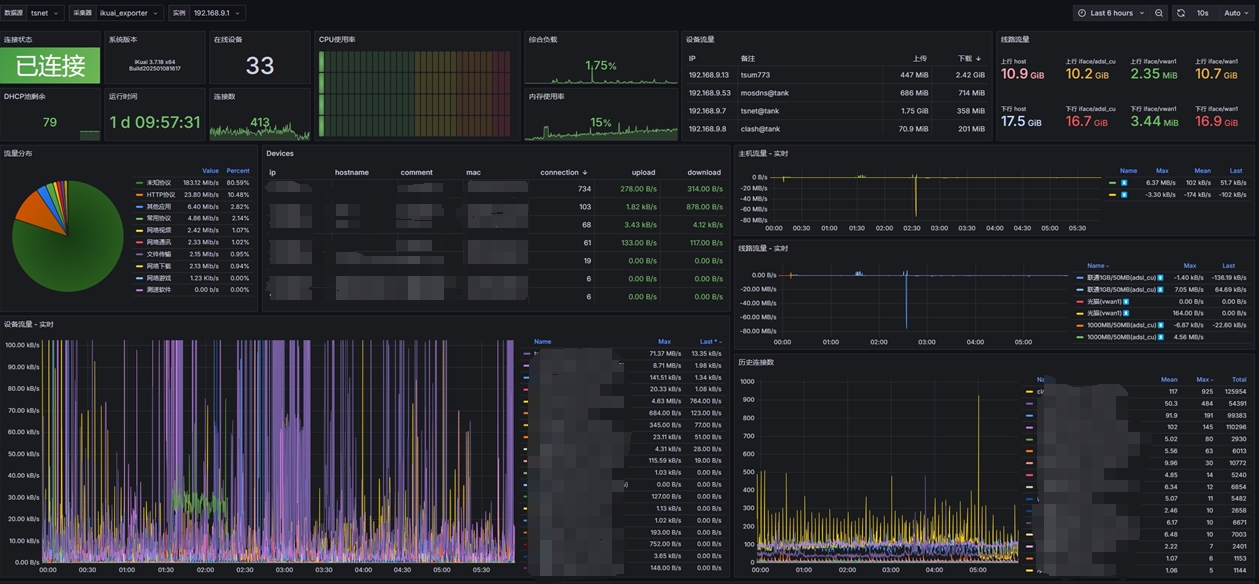Select the 192.168.9.13 row IP
The width and height of the screenshot is (1259, 584).
708,75
